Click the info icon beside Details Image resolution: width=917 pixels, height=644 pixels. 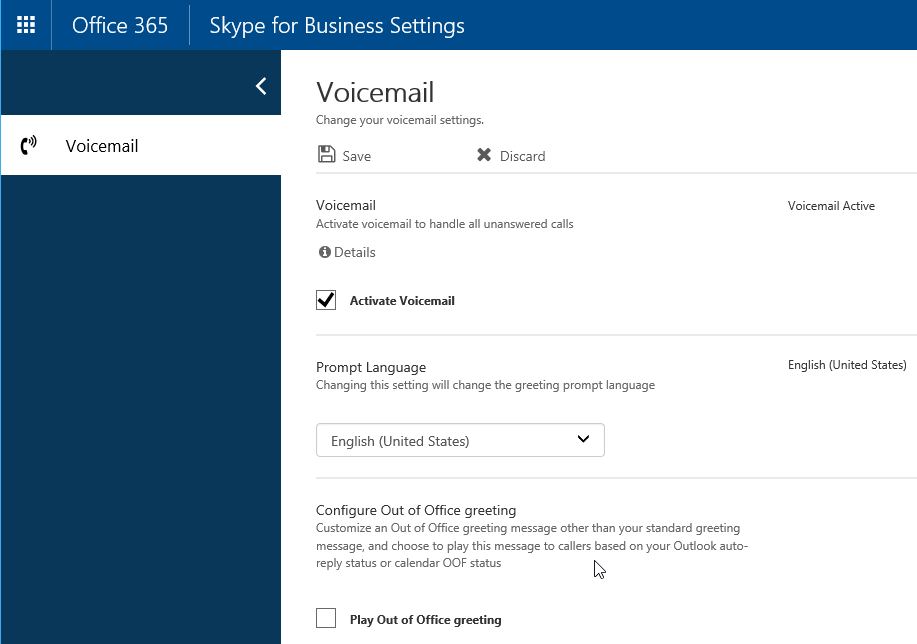click(324, 252)
